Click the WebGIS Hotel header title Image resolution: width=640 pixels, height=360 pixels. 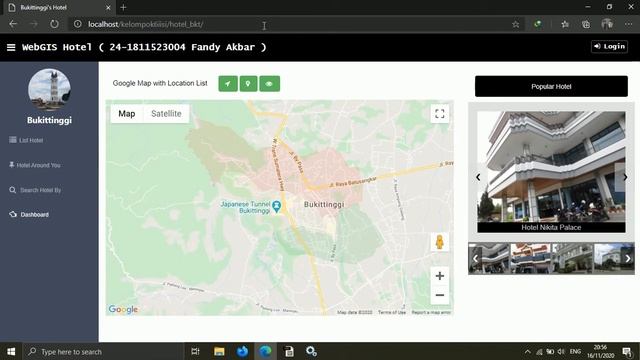coord(144,47)
